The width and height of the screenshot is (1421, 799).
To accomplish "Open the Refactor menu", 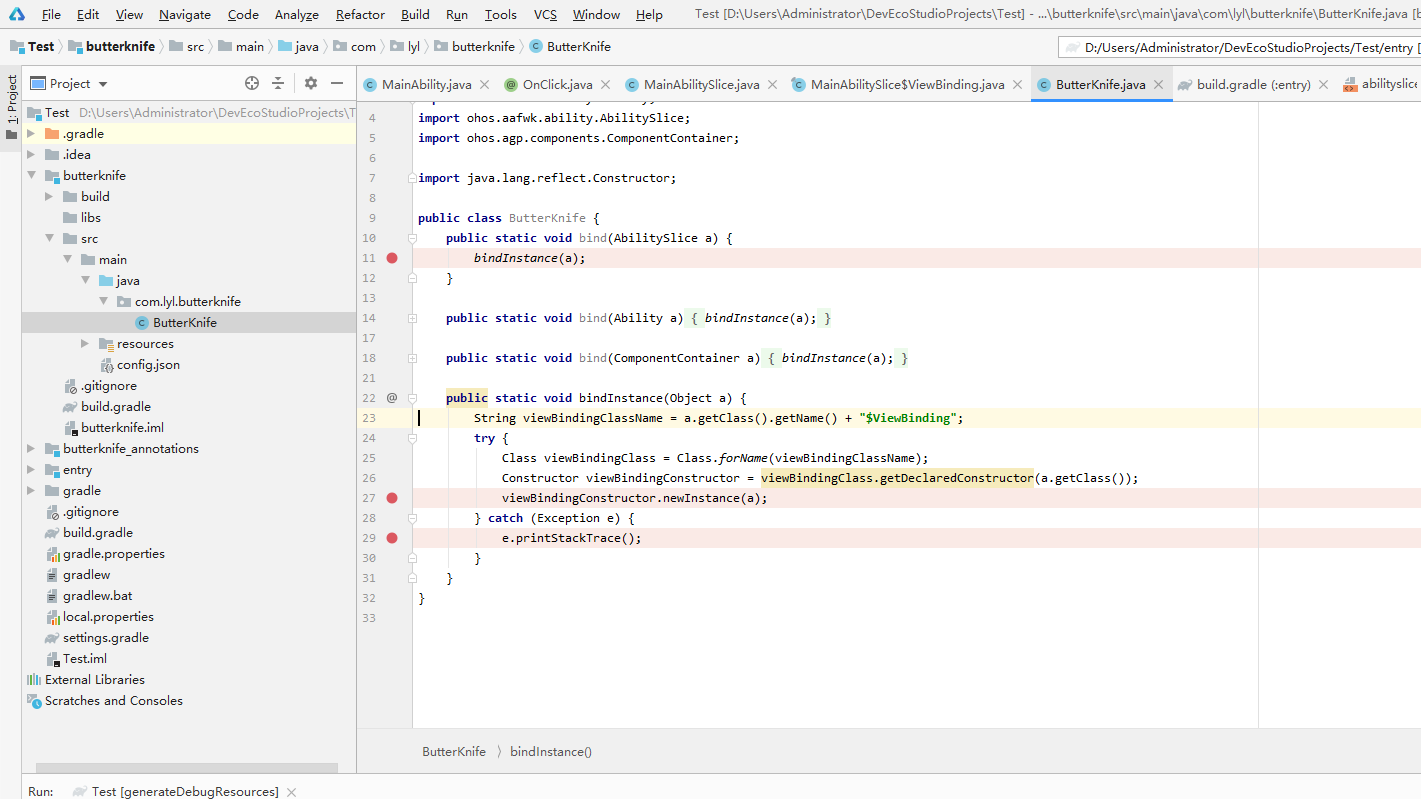I will (360, 14).
